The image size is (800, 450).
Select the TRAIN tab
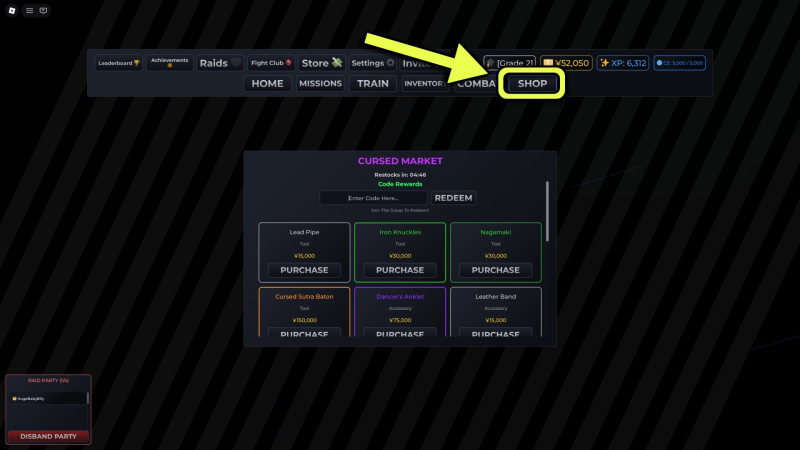[373, 84]
